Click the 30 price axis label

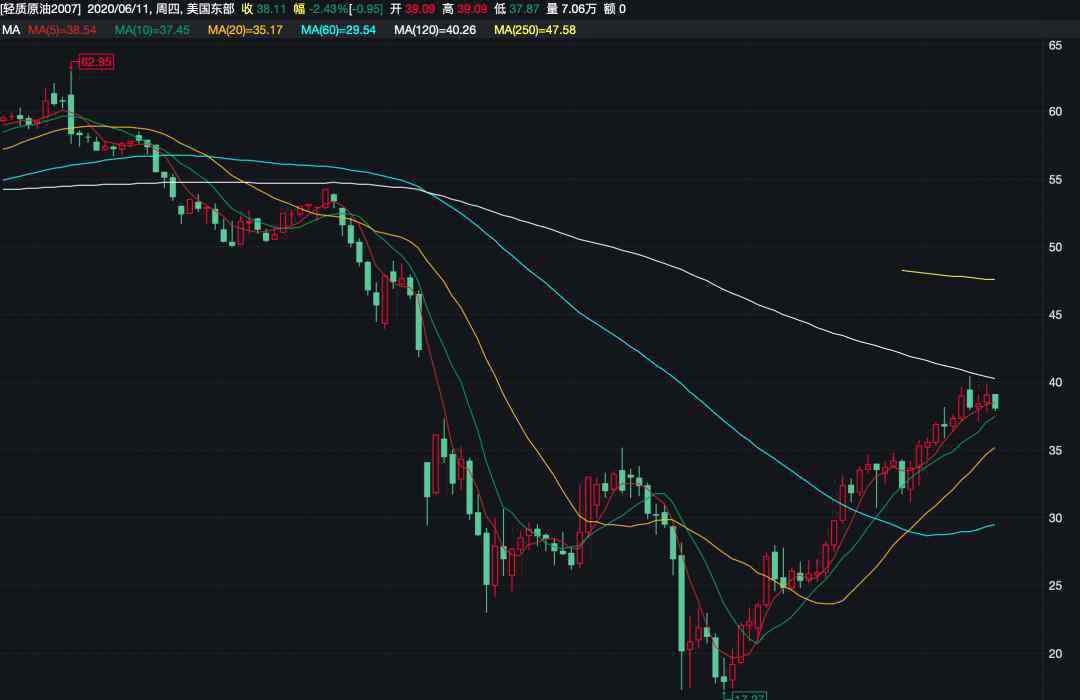click(1055, 518)
